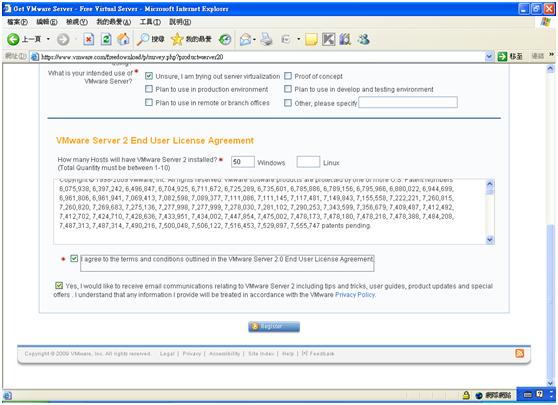This screenshot has height=405, width=558.
Task: Click the Stop loading icon with red X
Action: 89,39
